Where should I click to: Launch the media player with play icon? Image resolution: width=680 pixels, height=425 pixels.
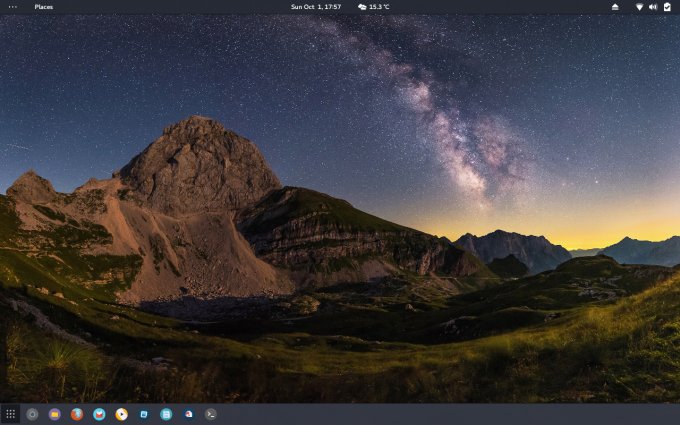pos(121,414)
